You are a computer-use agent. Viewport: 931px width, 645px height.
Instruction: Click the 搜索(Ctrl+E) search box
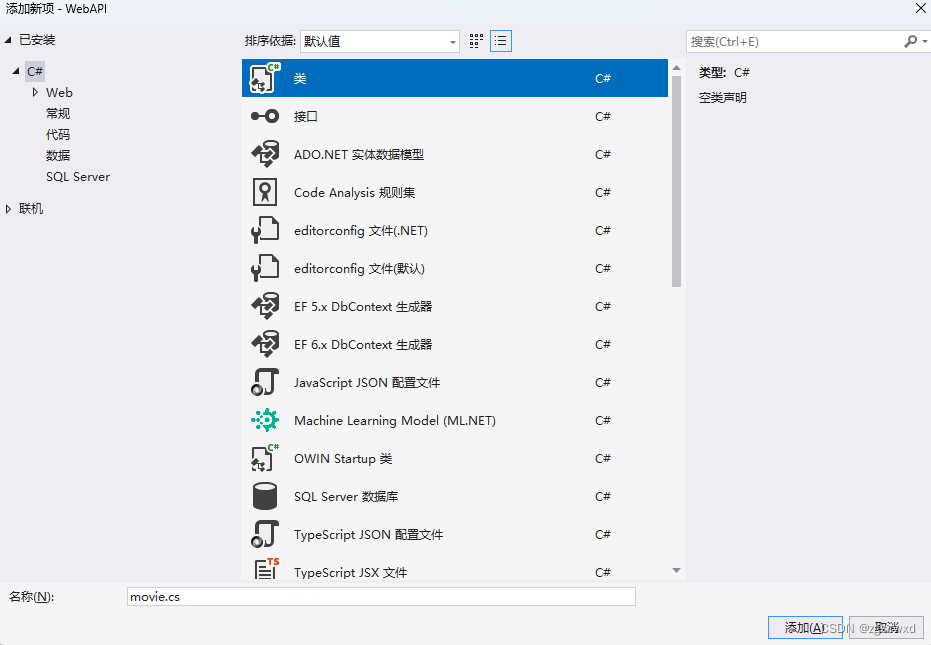click(x=795, y=42)
